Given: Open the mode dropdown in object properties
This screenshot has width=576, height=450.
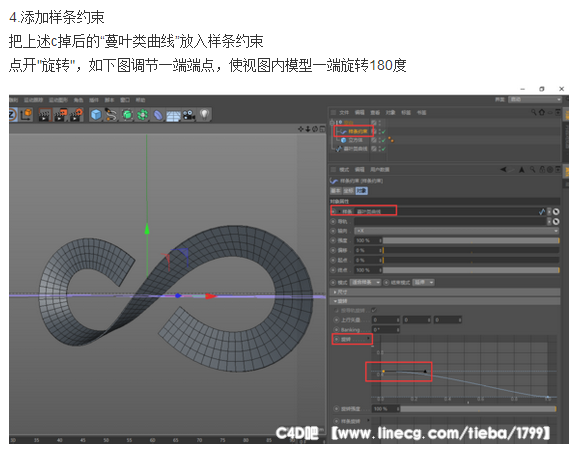Looking at the screenshot, I should click(x=365, y=282).
